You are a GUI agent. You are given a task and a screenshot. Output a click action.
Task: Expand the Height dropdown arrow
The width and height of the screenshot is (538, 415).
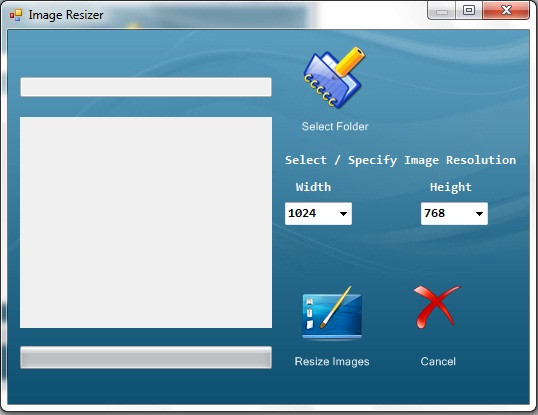479,214
